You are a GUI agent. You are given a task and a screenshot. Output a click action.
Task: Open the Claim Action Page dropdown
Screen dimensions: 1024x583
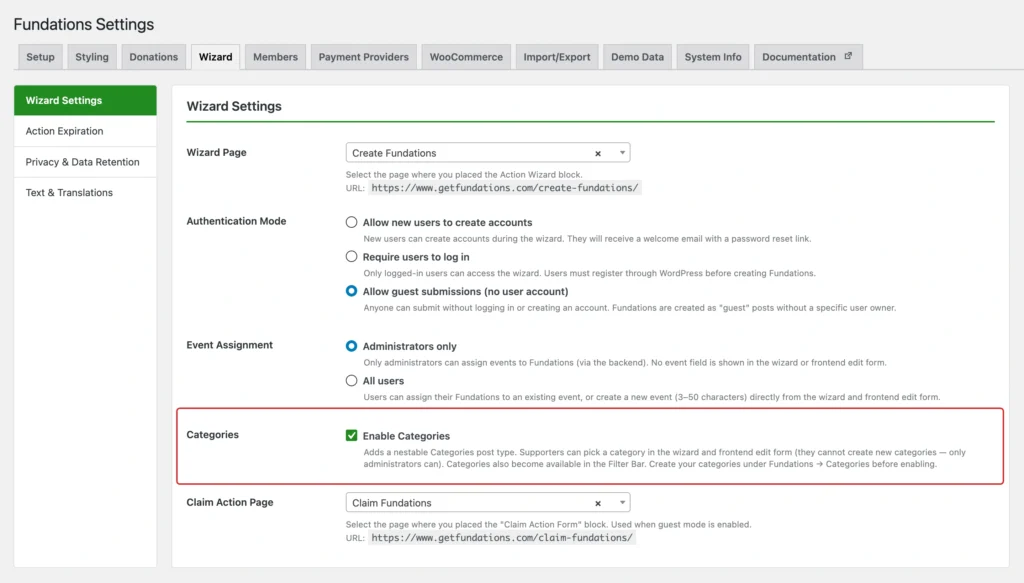coord(488,503)
